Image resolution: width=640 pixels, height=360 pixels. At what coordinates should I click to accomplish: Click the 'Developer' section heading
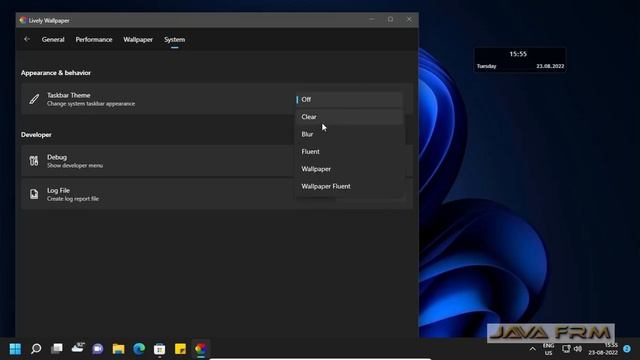pos(36,135)
